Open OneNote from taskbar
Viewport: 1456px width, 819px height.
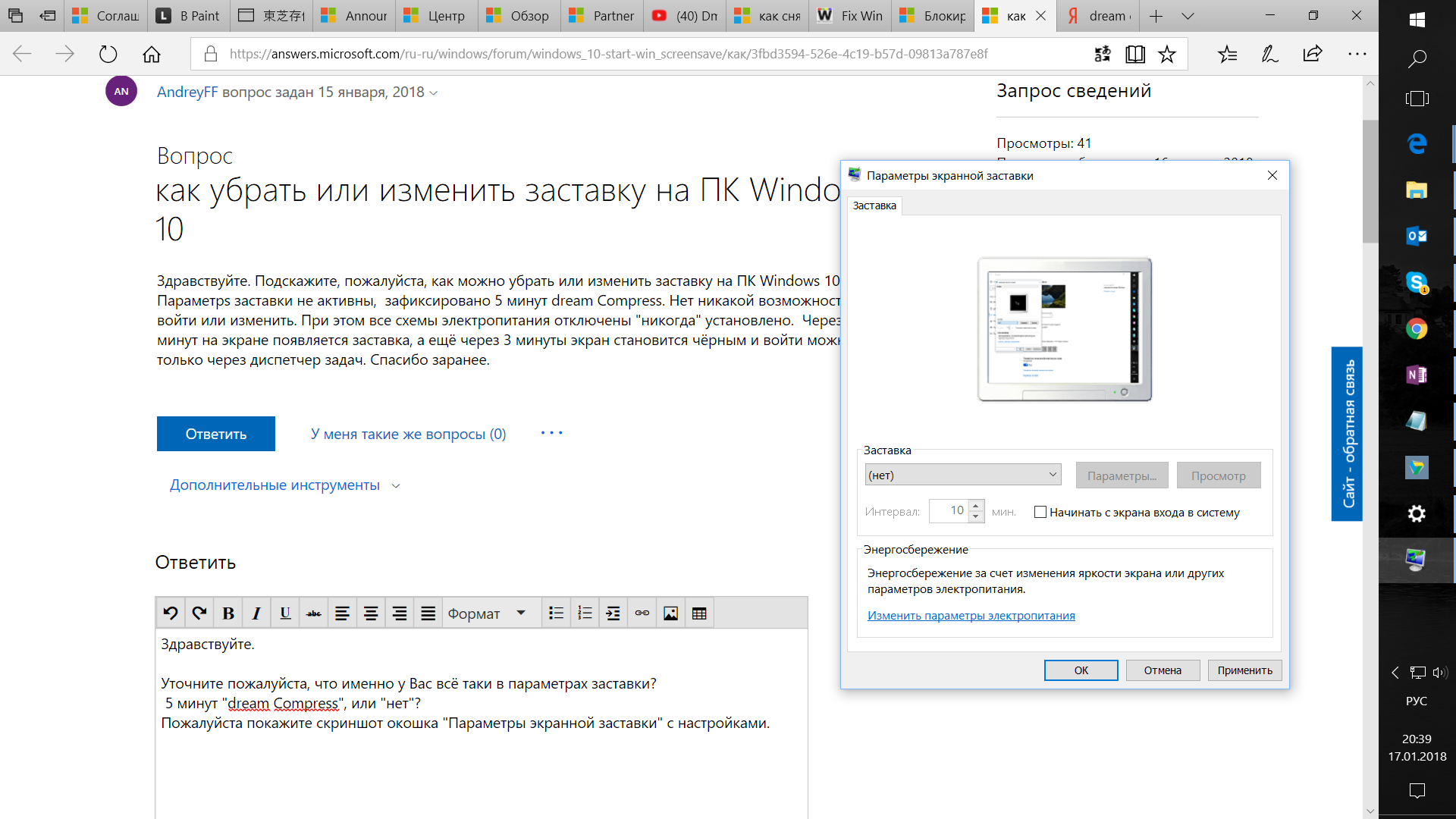1417,375
